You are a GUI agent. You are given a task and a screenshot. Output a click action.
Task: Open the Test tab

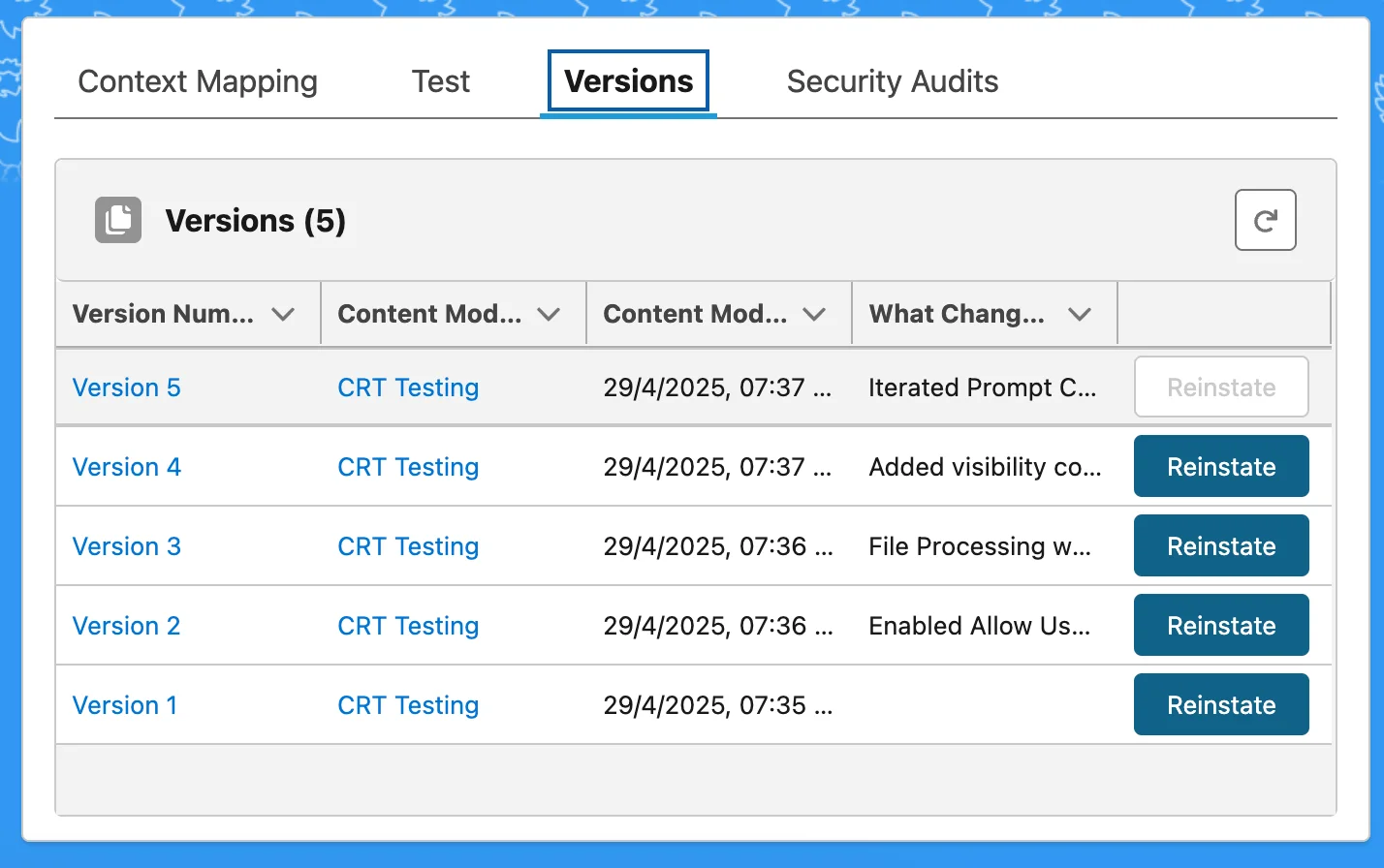pyautogui.click(x=440, y=81)
